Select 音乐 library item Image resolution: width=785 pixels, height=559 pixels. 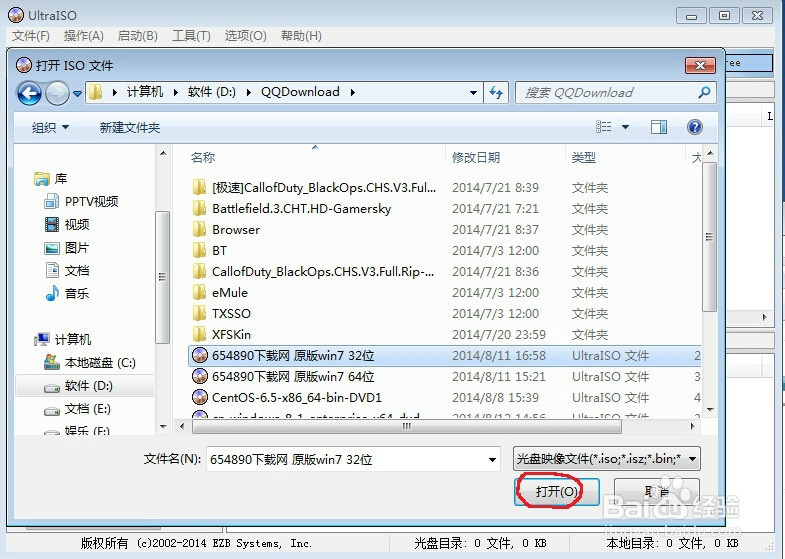67,293
